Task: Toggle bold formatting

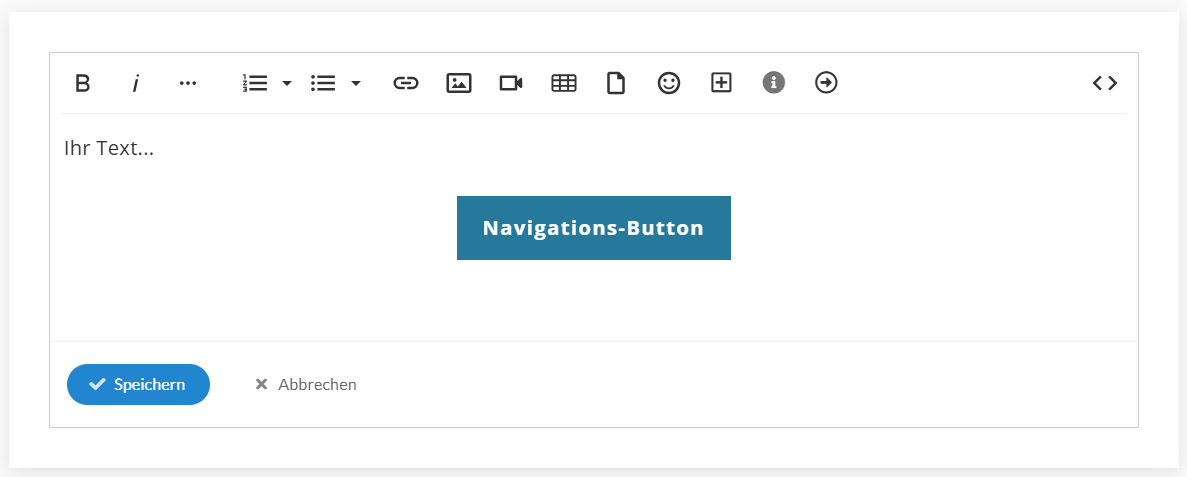Action: (83, 83)
